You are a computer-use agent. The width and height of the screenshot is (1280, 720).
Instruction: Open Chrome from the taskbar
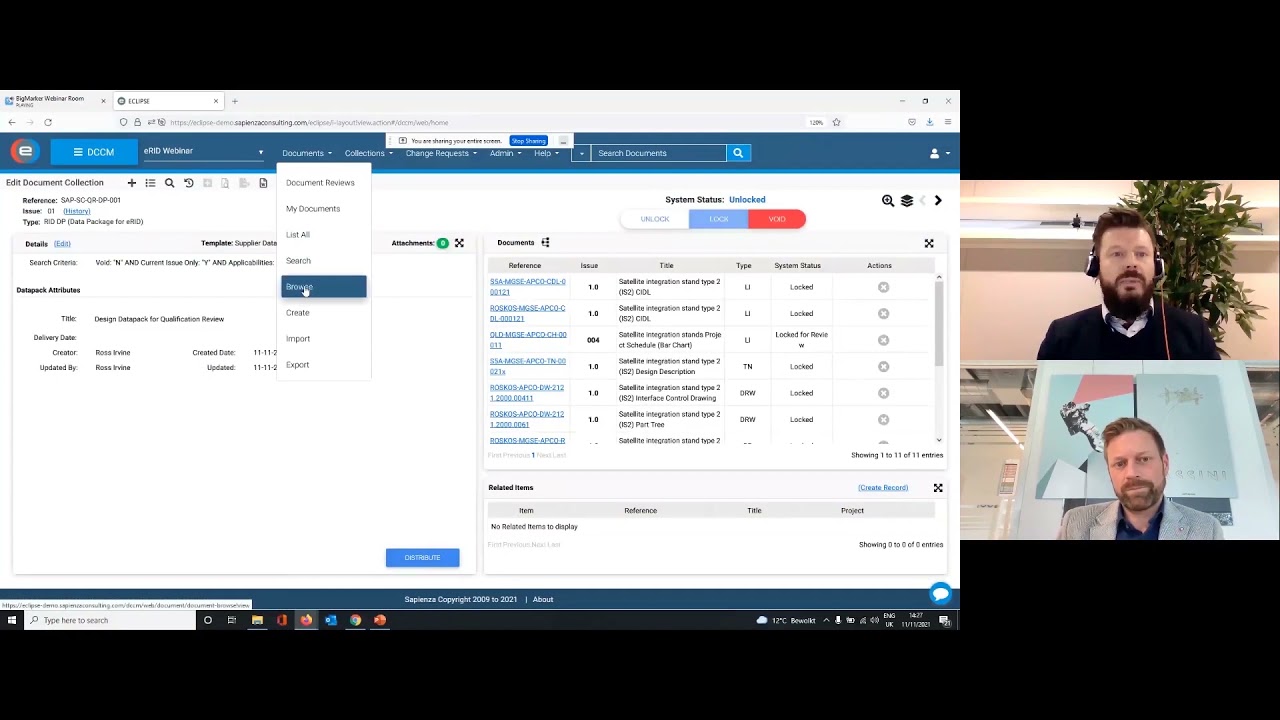[x=355, y=620]
